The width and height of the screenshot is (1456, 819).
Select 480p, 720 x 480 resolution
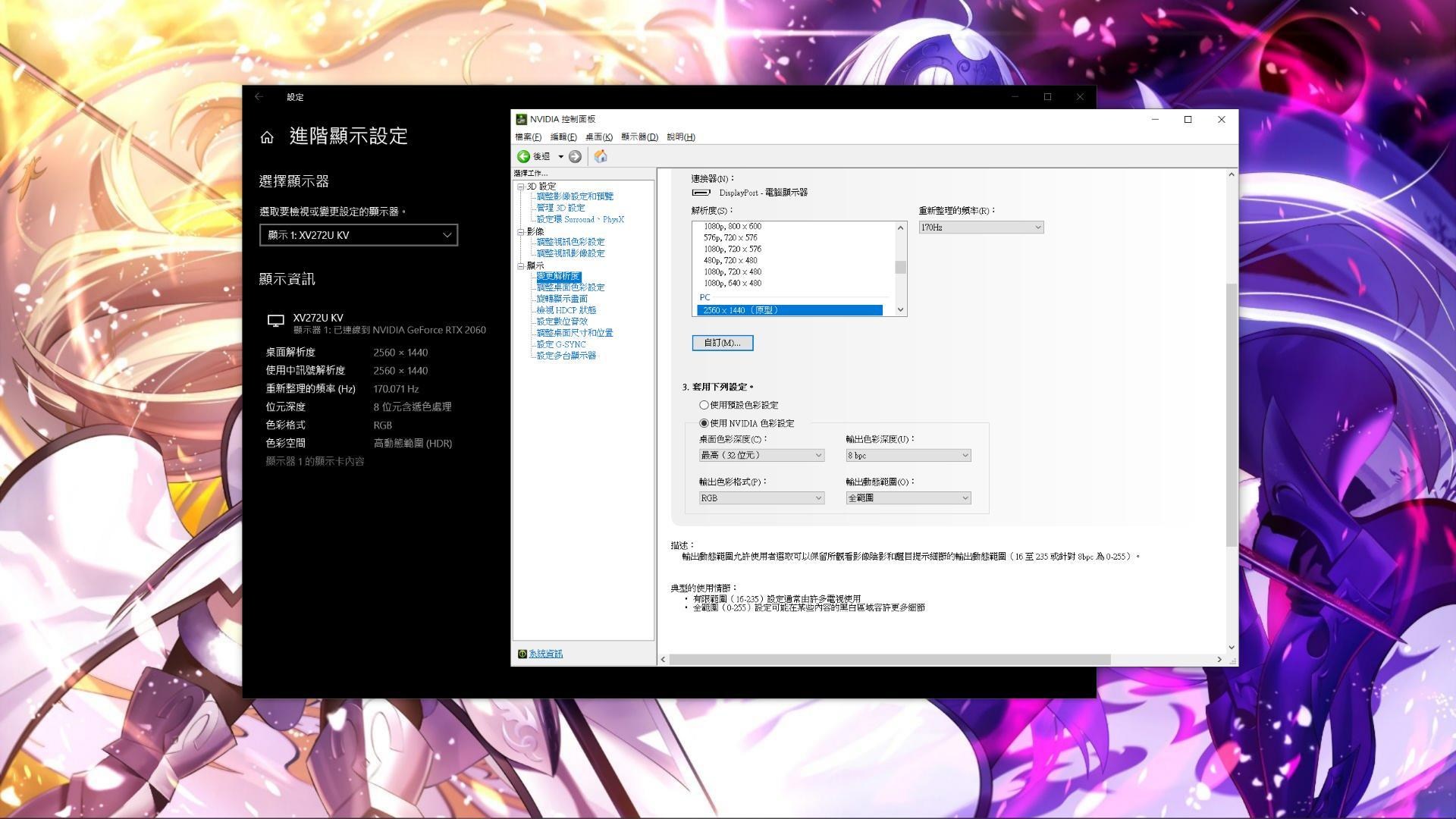click(730, 260)
